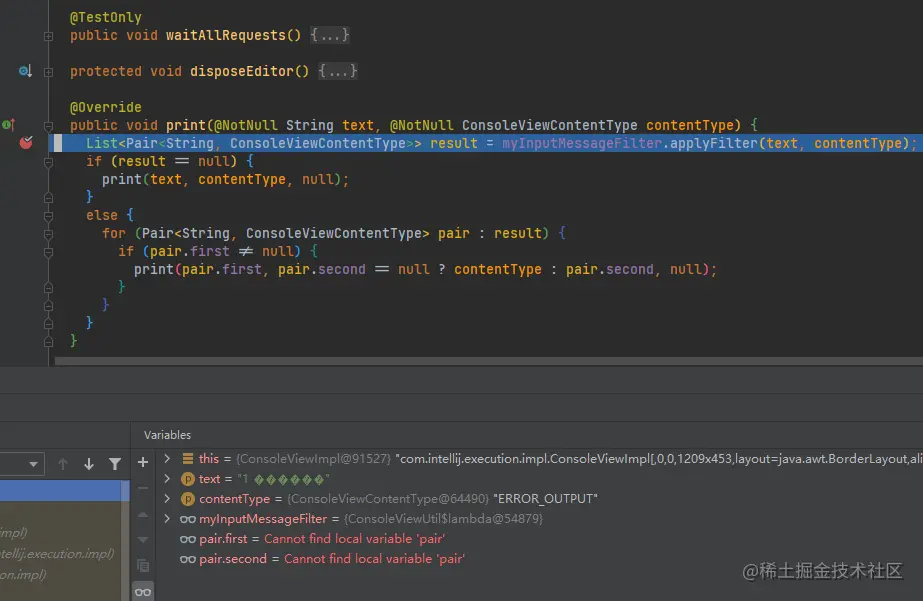Select the contentType ERROR_OUTPUT variable row

point(539,499)
